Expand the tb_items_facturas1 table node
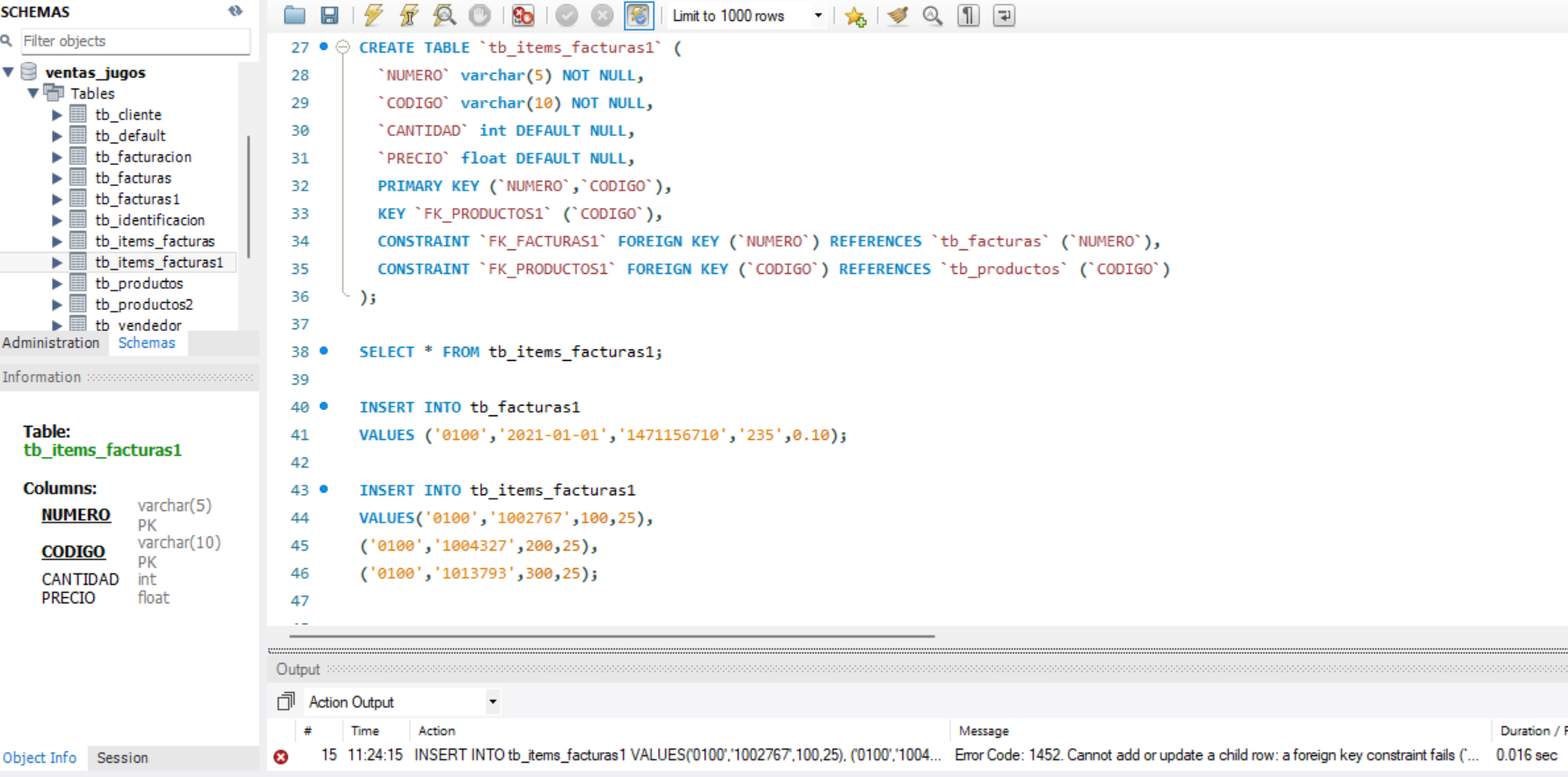 57,262
